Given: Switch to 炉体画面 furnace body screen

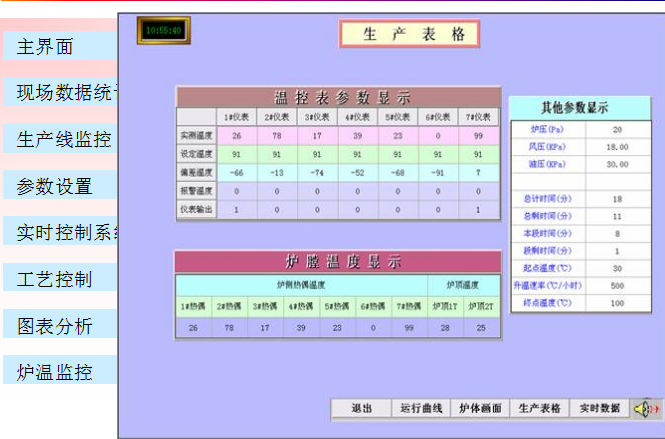Looking at the screenshot, I should click(480, 409).
